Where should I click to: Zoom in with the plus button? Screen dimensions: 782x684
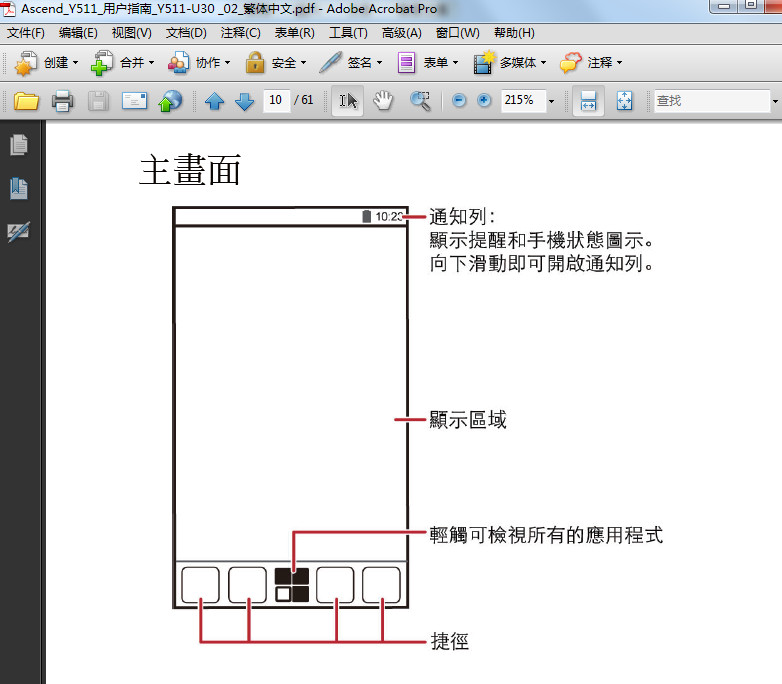point(484,101)
